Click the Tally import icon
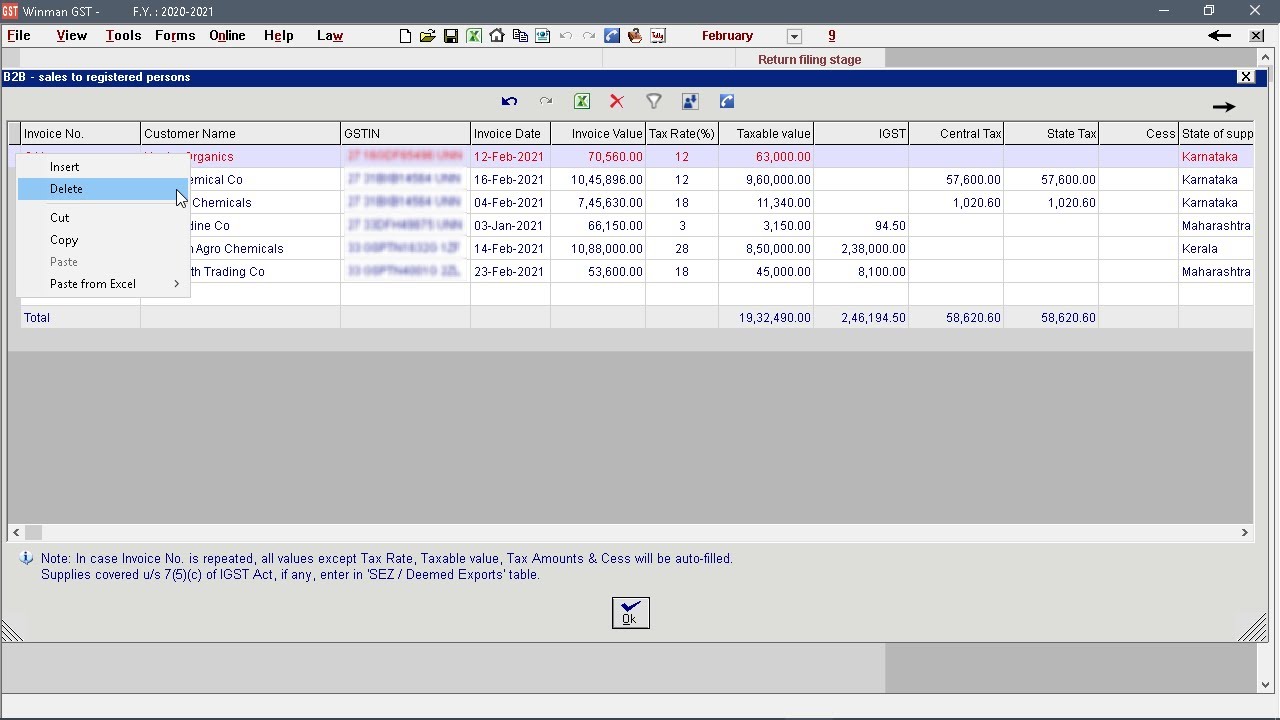Screen dimensions: 1280x720 658,36
